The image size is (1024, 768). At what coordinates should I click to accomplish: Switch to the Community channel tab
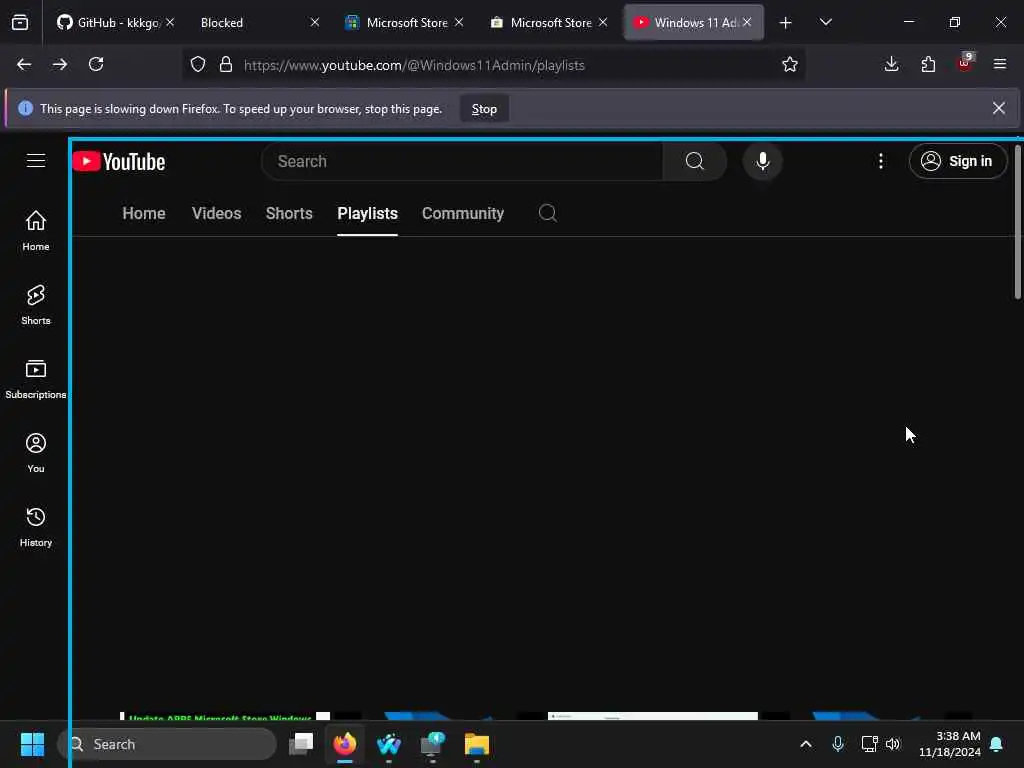click(463, 214)
